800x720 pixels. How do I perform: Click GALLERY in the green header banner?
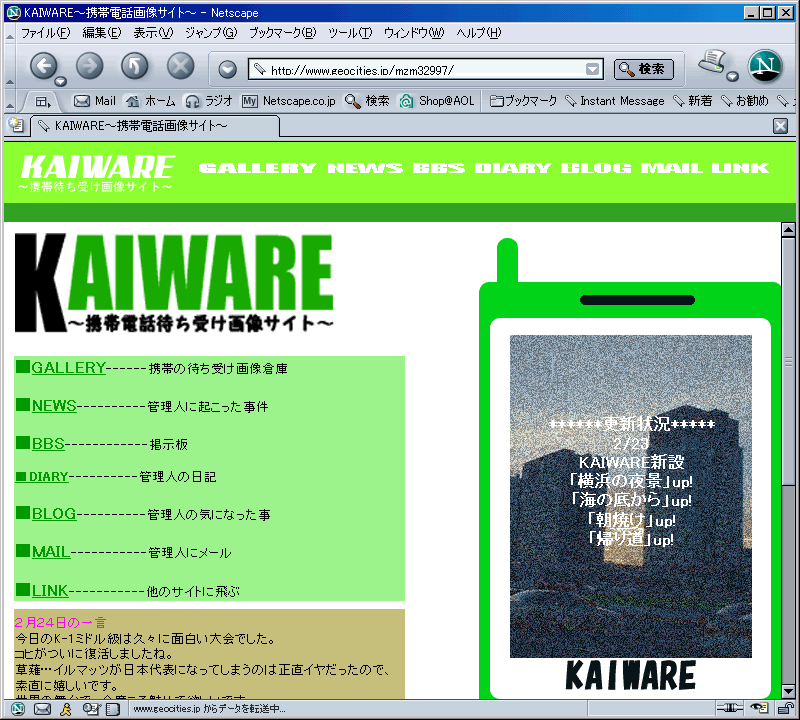click(x=258, y=168)
